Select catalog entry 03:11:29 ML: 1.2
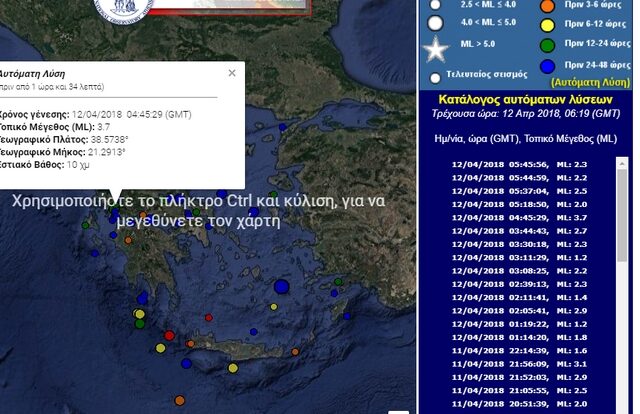Screen dimensions: 640x414 click(x=519, y=258)
